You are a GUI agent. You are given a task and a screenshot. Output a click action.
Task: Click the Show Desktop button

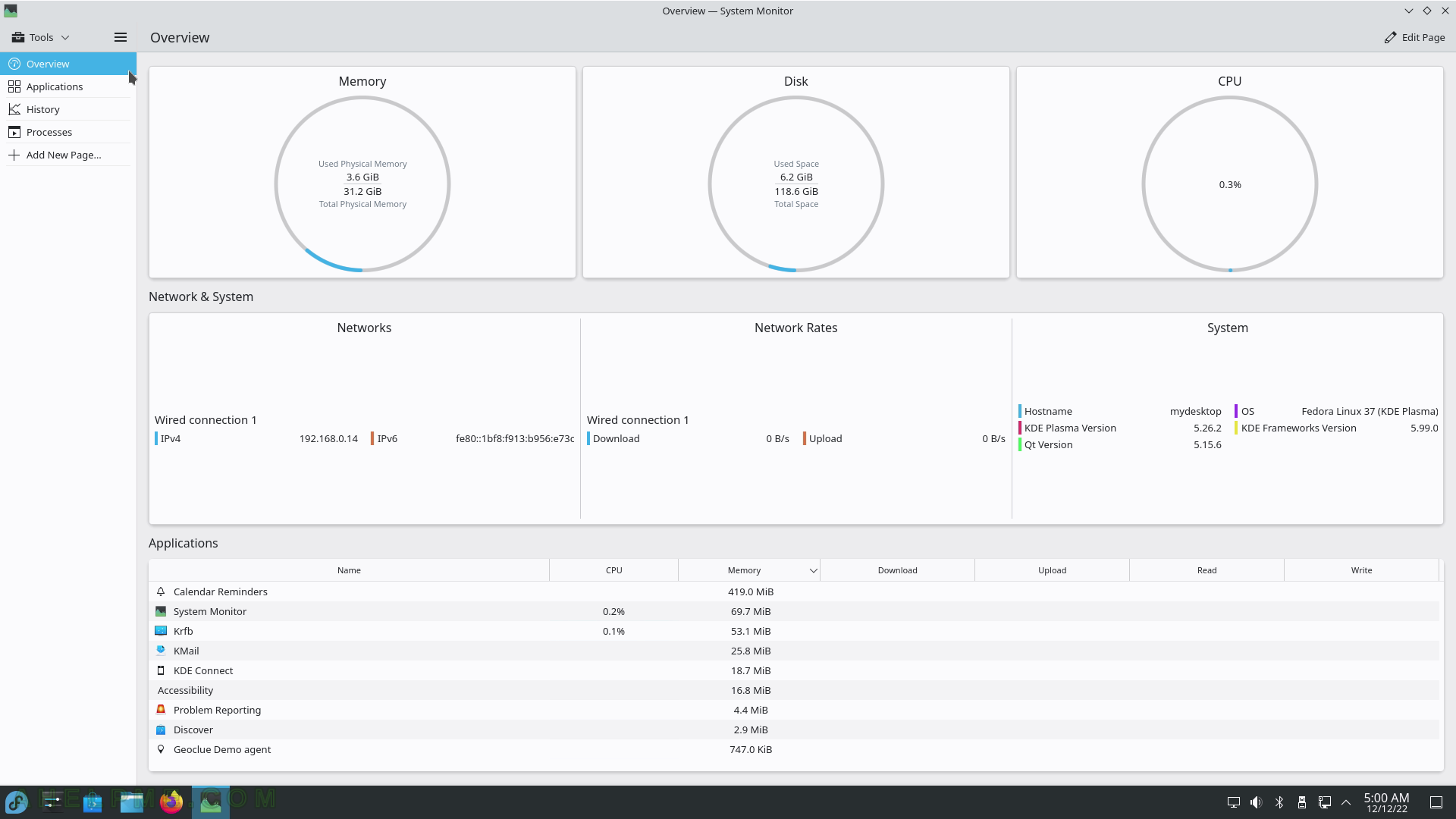[1436, 802]
